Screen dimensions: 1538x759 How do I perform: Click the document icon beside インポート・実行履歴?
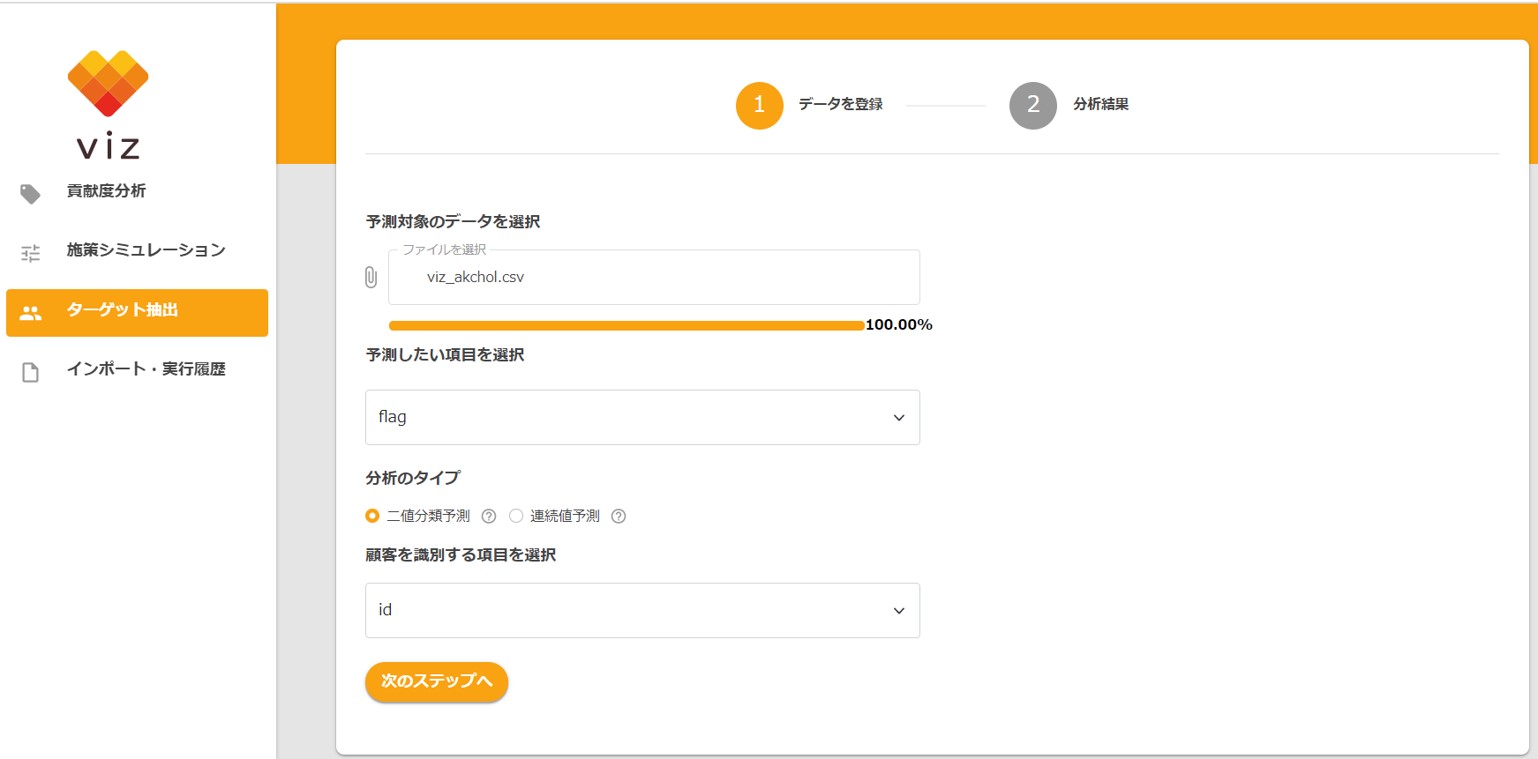point(31,373)
